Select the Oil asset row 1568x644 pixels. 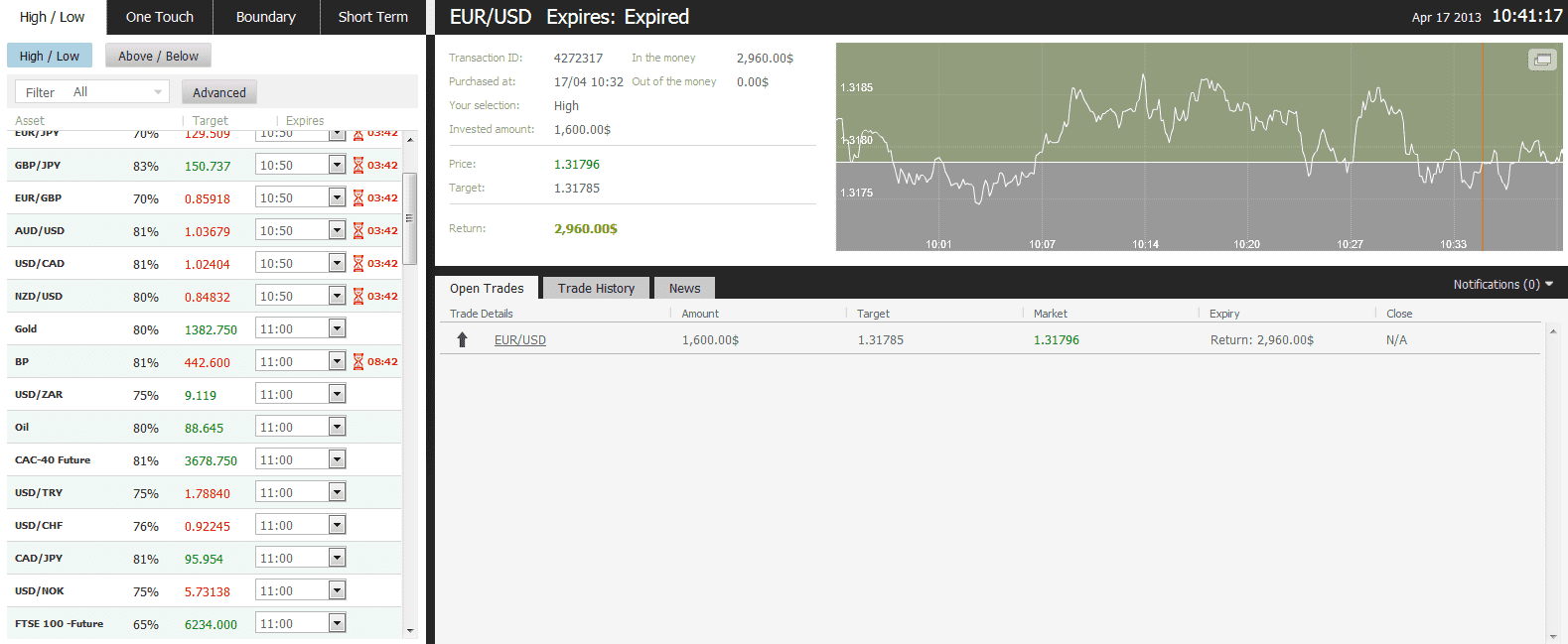pyautogui.click(x=205, y=428)
